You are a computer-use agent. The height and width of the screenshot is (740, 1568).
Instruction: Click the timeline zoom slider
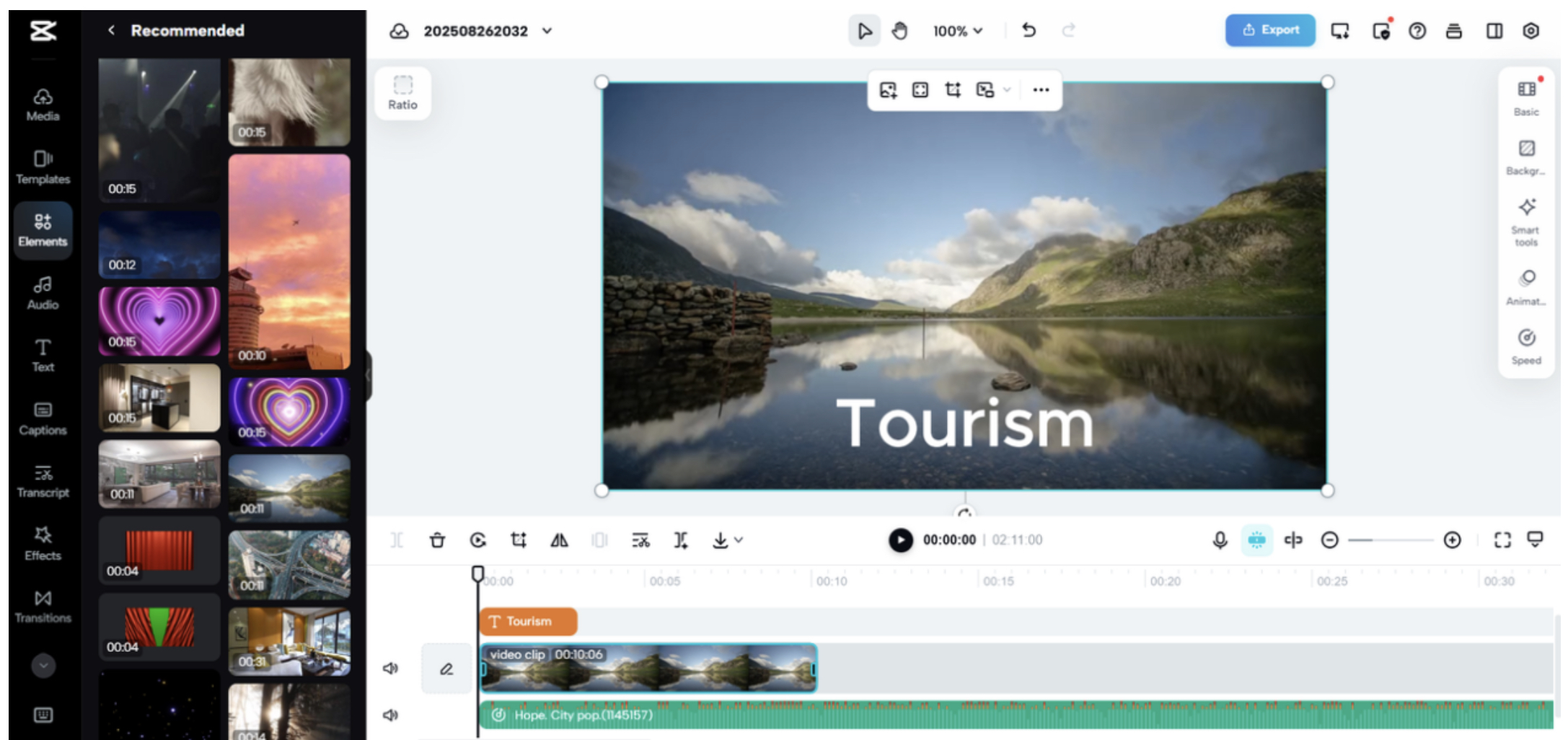coord(1391,540)
